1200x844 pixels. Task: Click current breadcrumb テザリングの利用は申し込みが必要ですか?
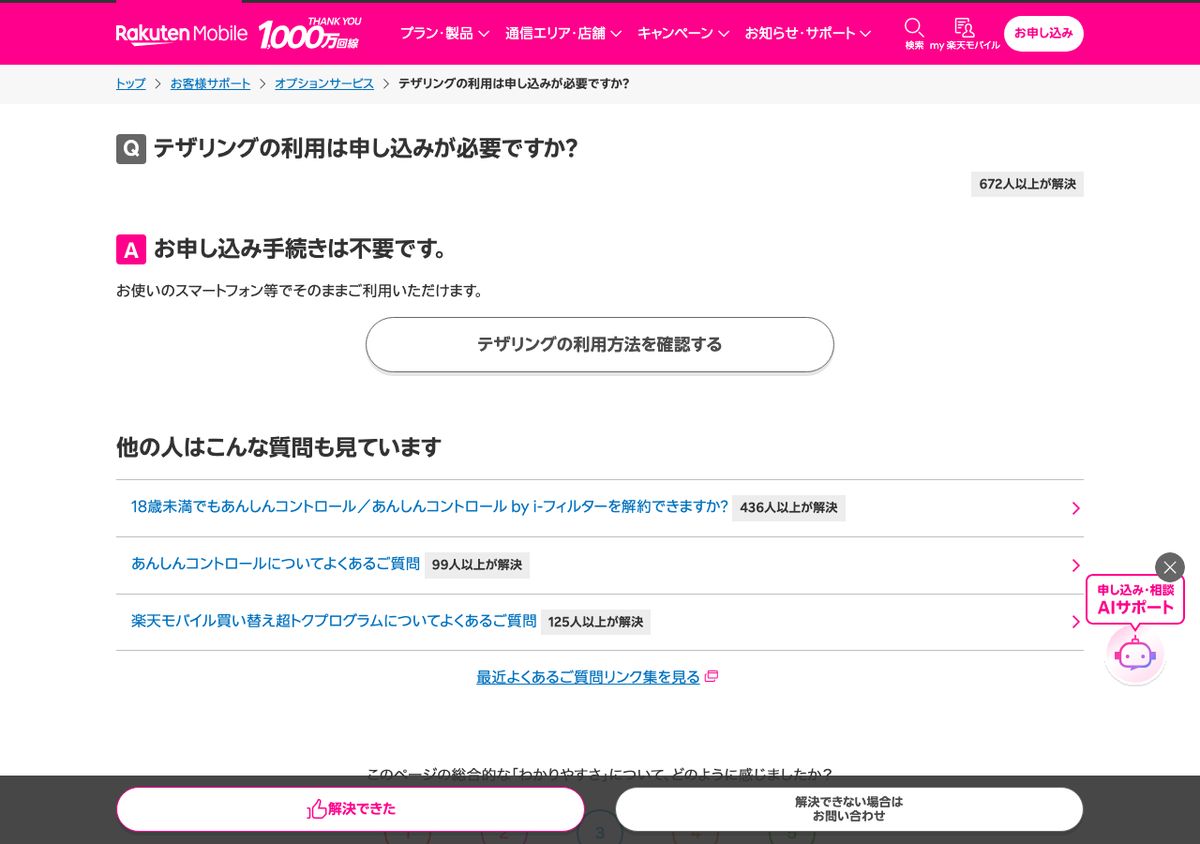[x=514, y=84]
